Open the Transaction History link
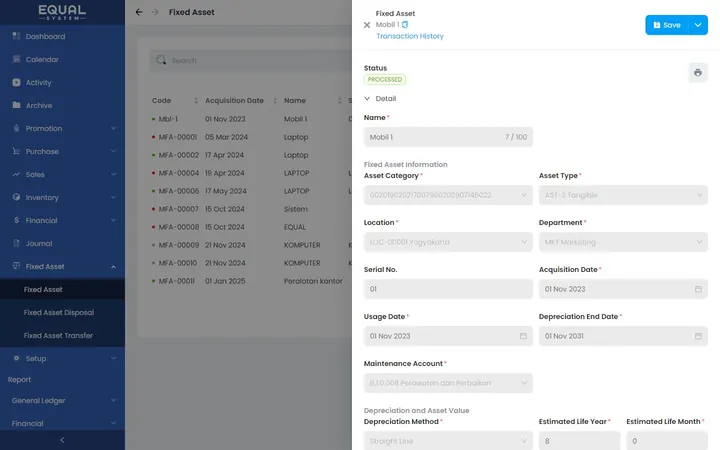The height and width of the screenshot is (450, 720). point(410,36)
